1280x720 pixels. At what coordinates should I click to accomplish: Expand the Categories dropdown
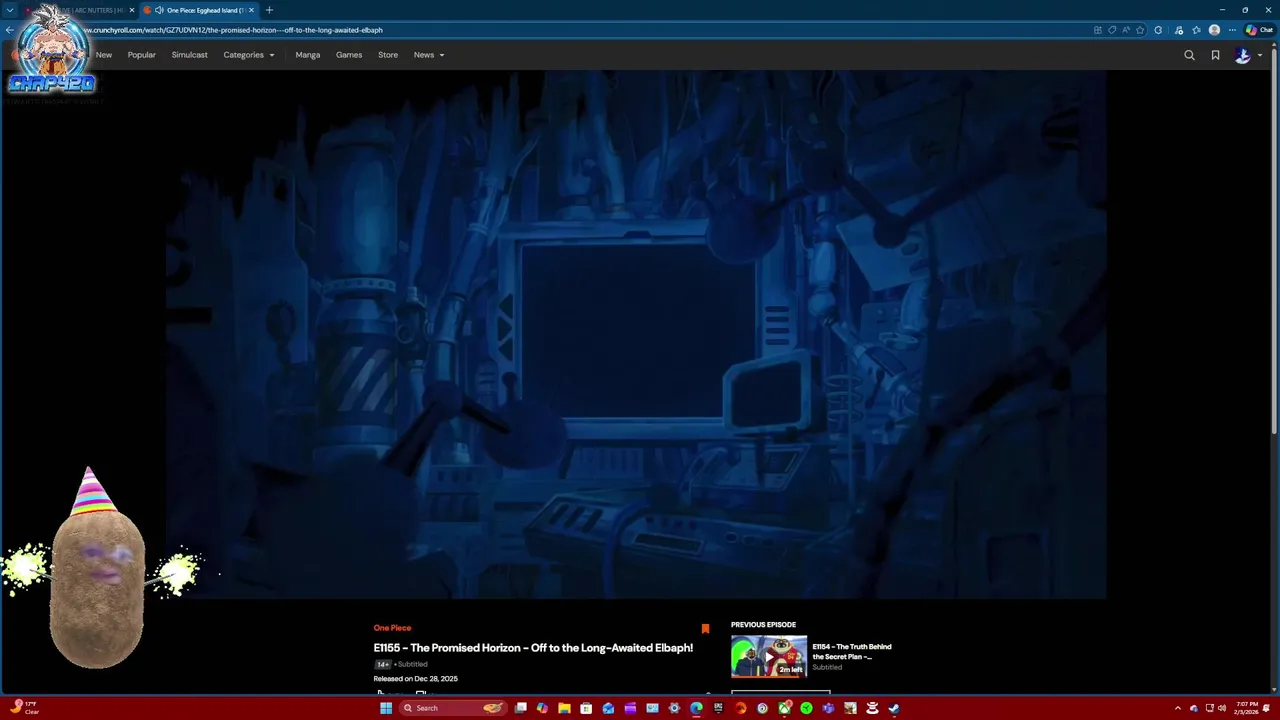click(248, 55)
